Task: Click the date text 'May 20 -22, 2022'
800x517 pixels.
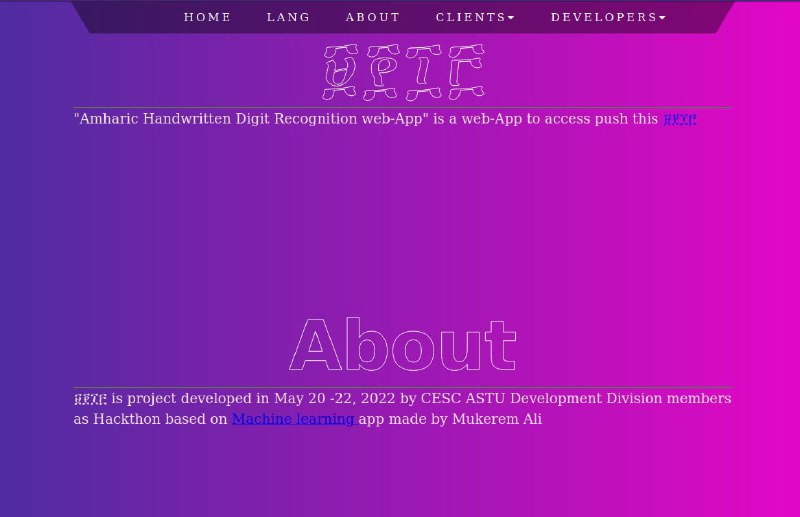Action: click(x=334, y=398)
